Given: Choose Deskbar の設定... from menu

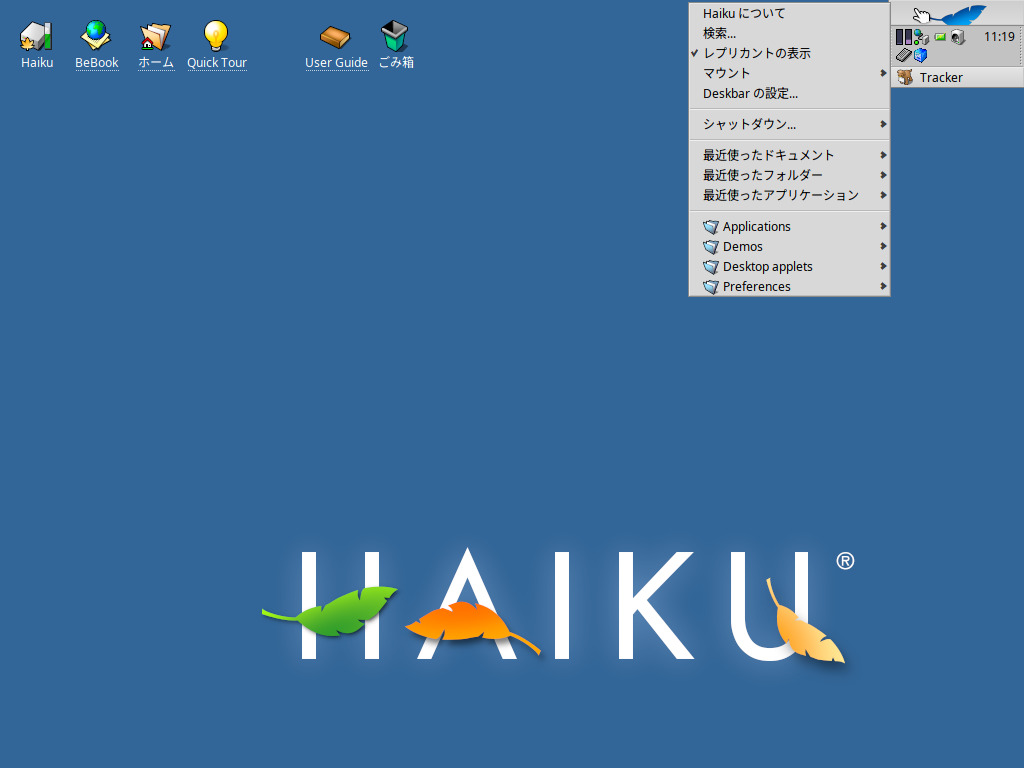Looking at the screenshot, I should (750, 93).
